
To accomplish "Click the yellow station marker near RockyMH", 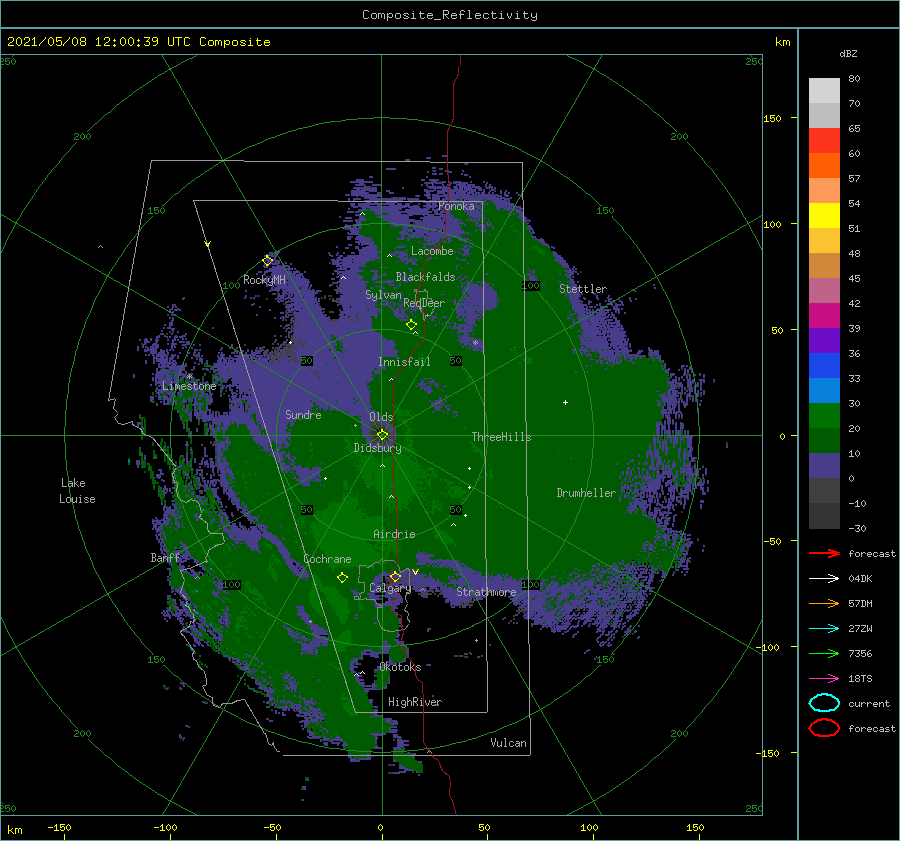I will [x=267, y=261].
